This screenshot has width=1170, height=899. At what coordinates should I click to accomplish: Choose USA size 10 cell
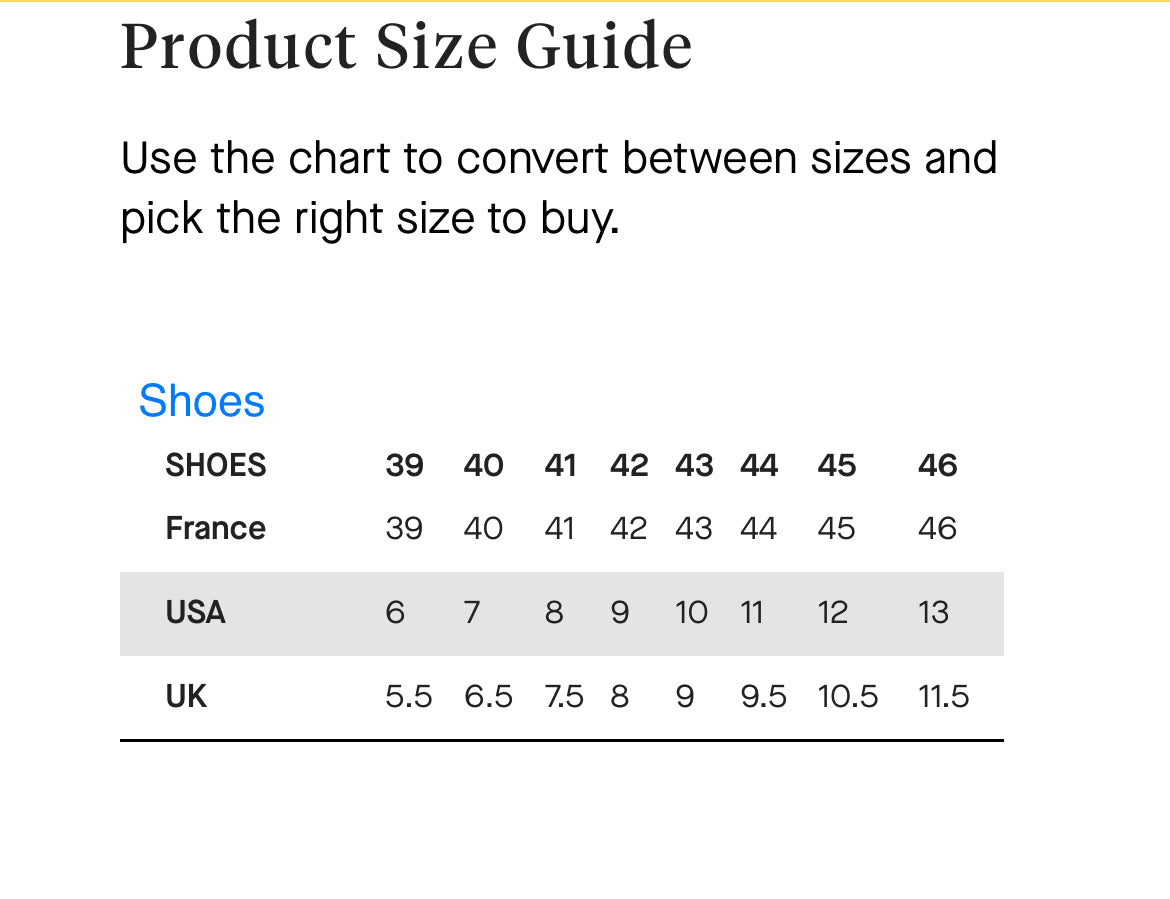691,612
